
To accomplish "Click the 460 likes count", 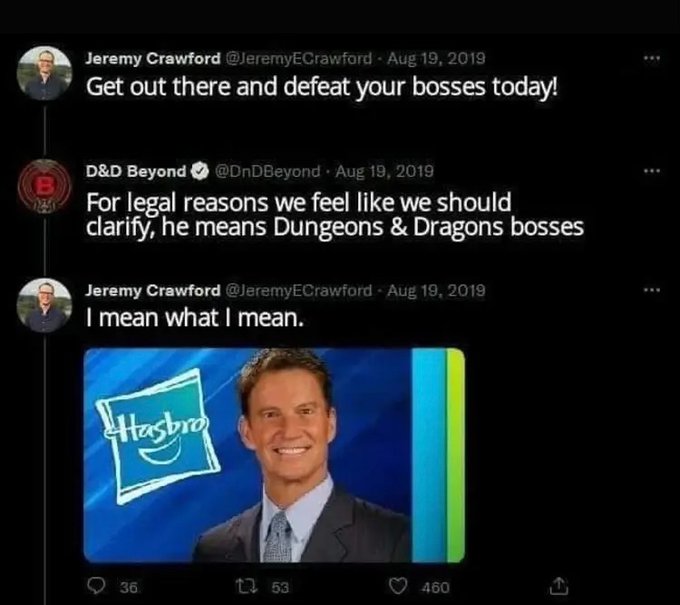I will click(435, 587).
